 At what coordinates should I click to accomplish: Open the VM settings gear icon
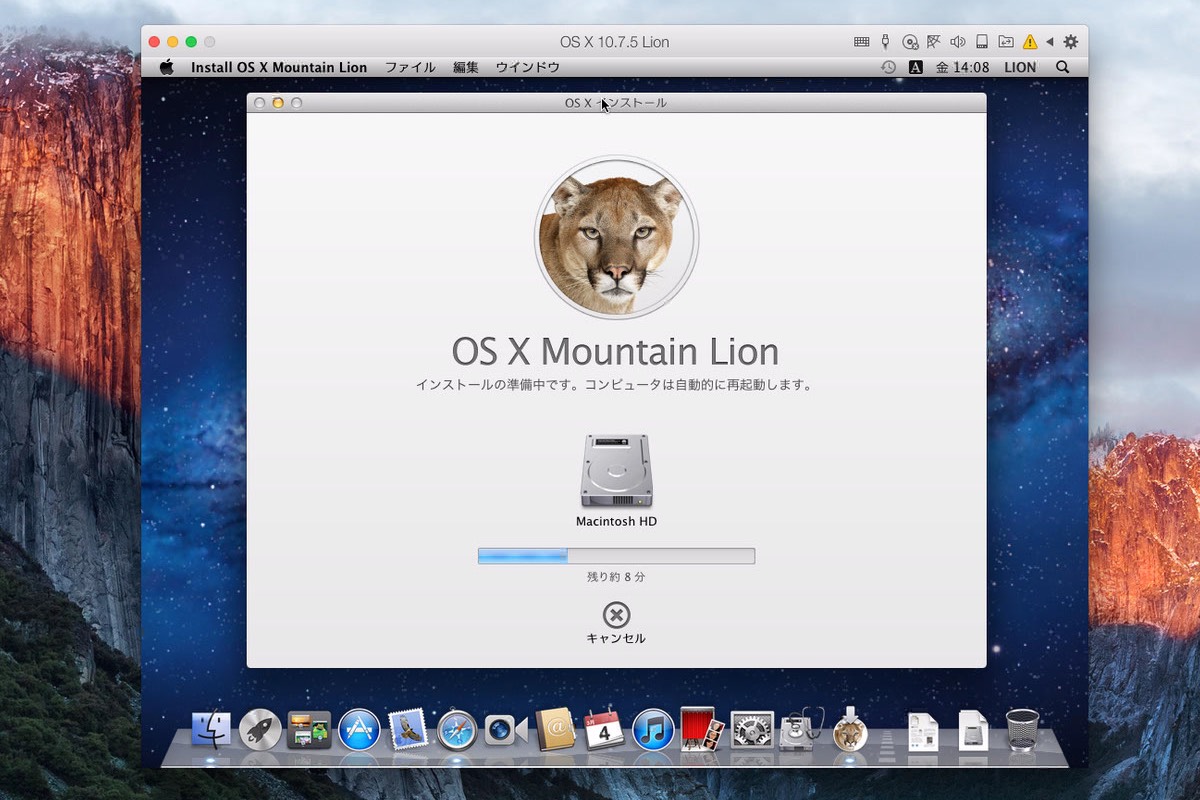coord(1070,42)
